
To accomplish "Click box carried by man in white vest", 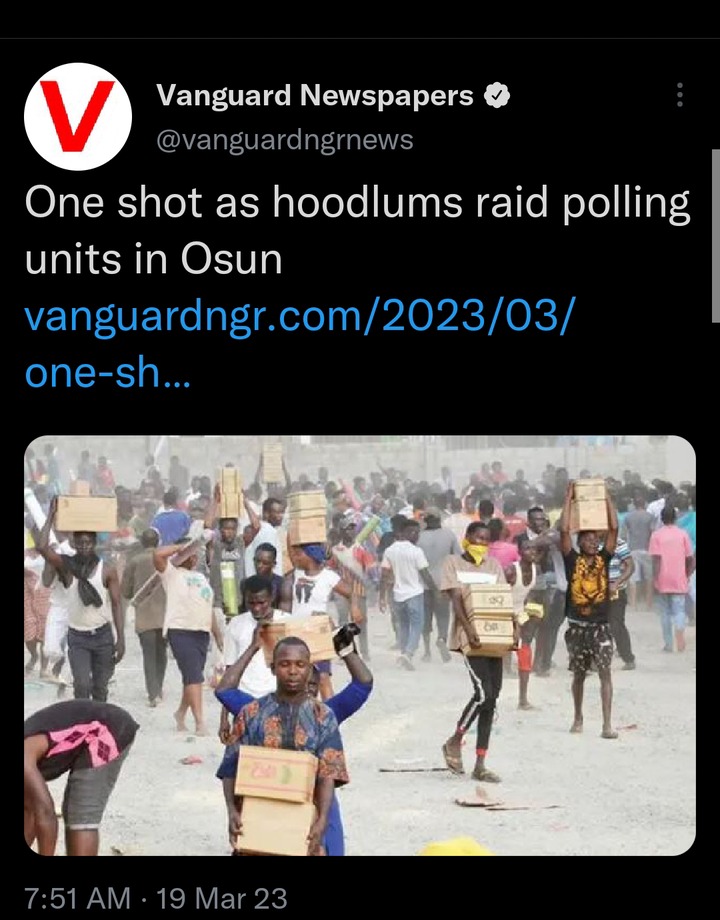I will (x=86, y=514).
